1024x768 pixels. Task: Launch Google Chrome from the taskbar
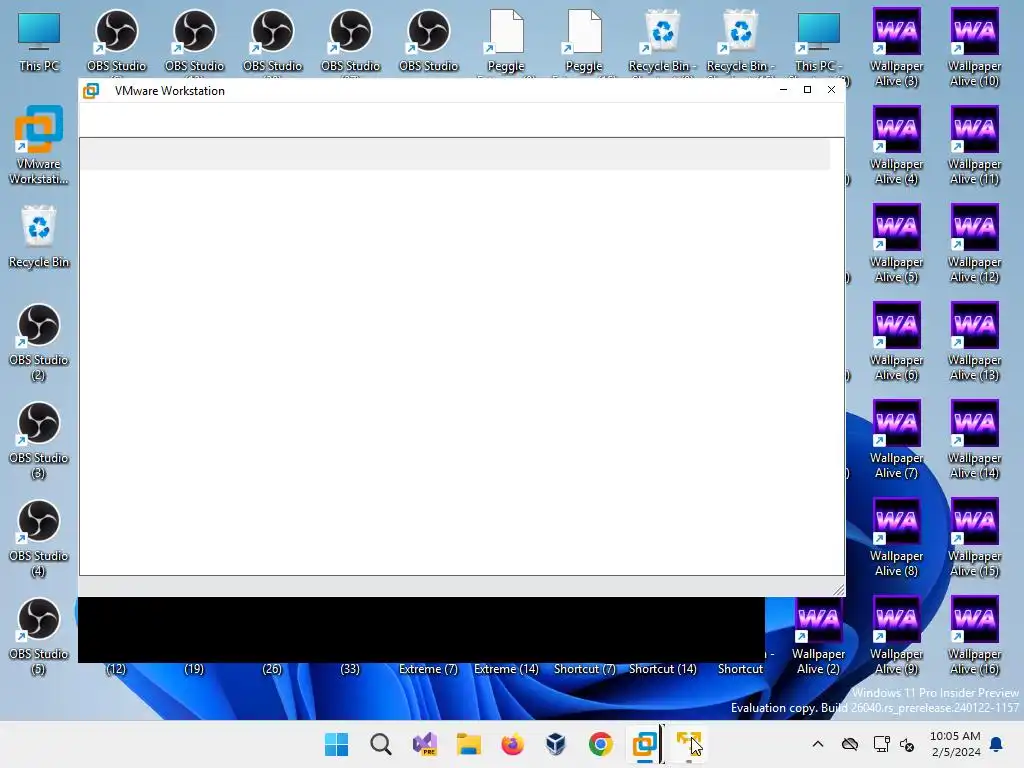click(601, 744)
